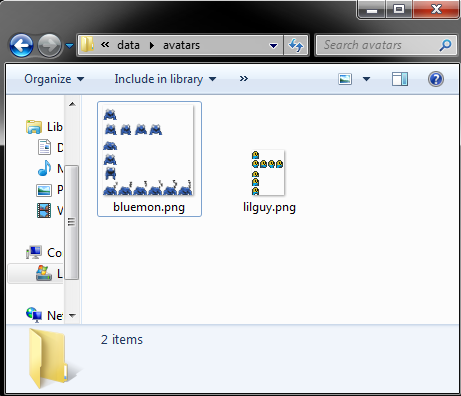The height and width of the screenshot is (396, 461).
Task: Click the Back navigation arrow button
Action: [21, 45]
